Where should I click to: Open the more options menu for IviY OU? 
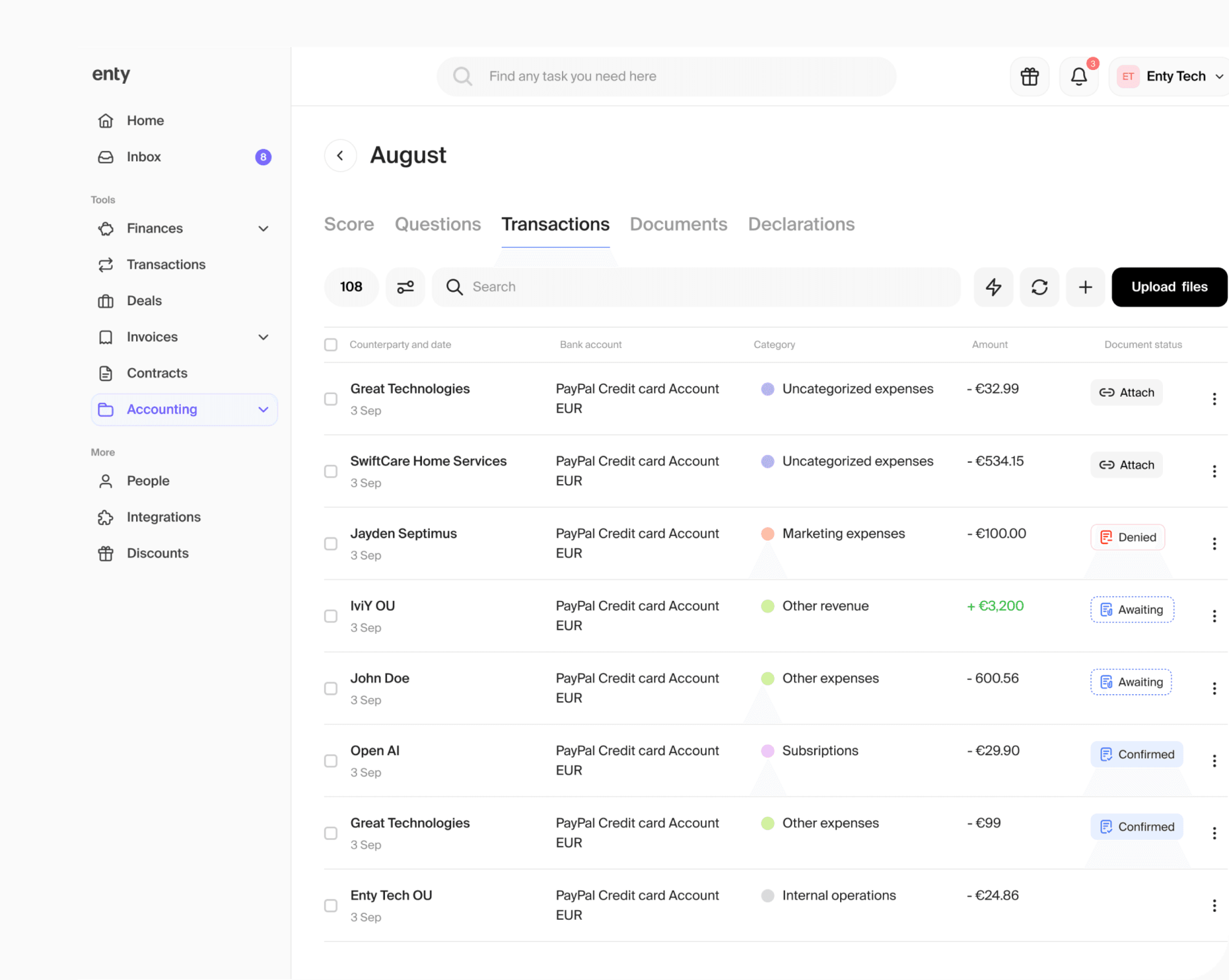click(x=1214, y=616)
